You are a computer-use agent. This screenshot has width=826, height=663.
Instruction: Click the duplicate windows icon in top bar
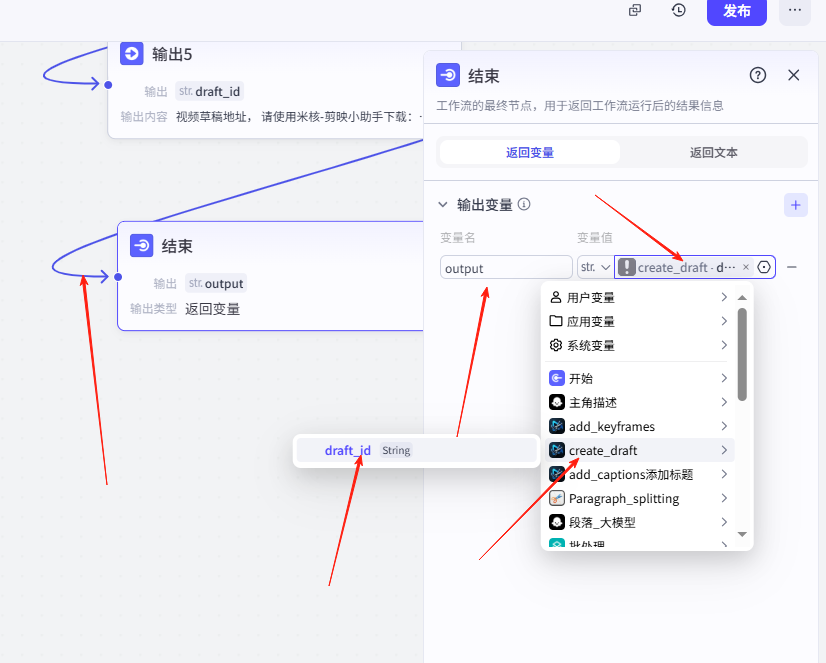click(x=635, y=10)
